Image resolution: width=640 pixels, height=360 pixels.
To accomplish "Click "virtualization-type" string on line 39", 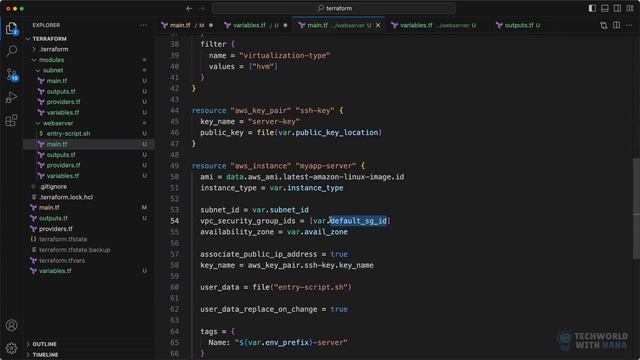I will pyautogui.click(x=284, y=56).
